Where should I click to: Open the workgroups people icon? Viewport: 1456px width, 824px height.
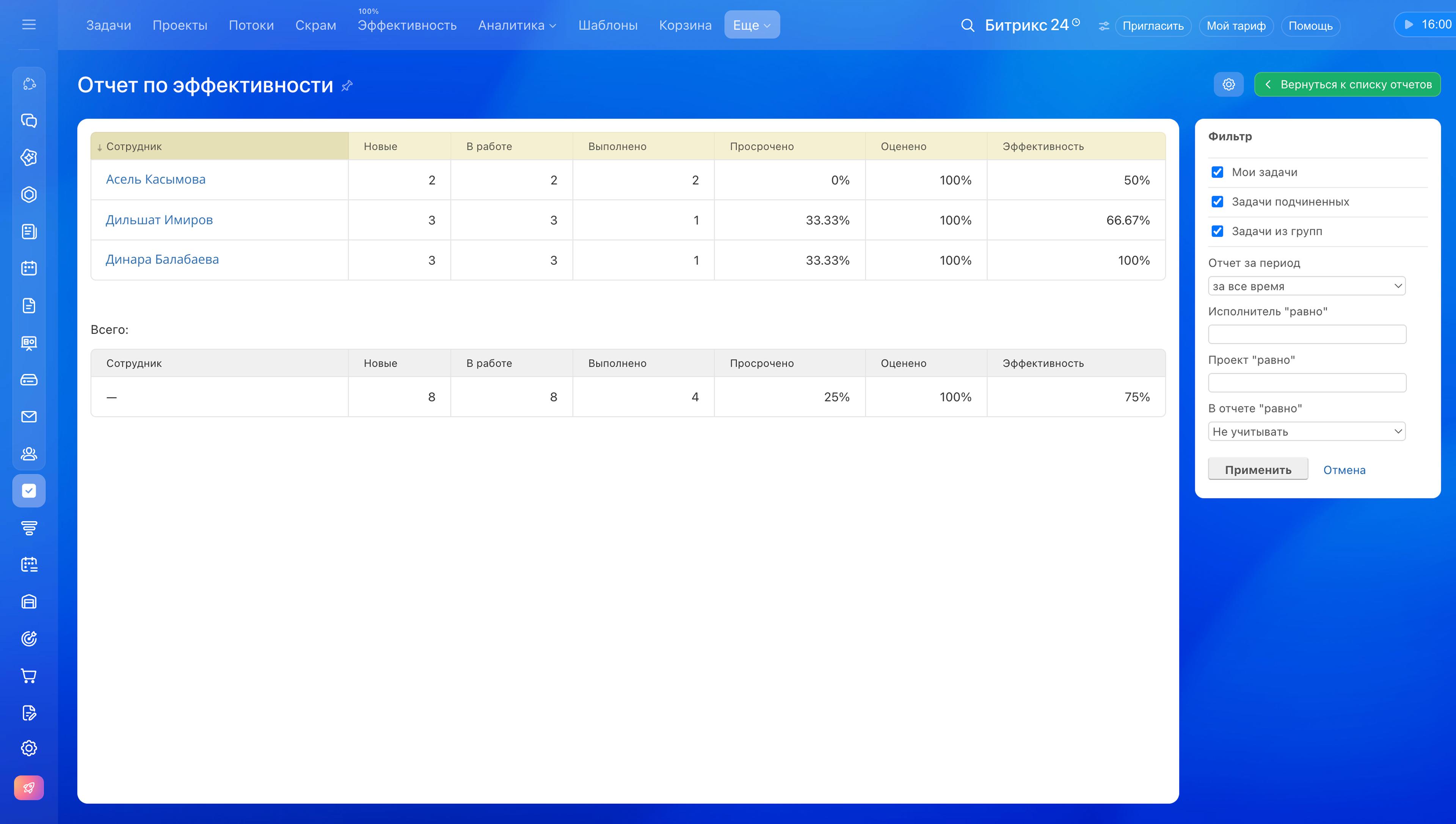[x=29, y=454]
